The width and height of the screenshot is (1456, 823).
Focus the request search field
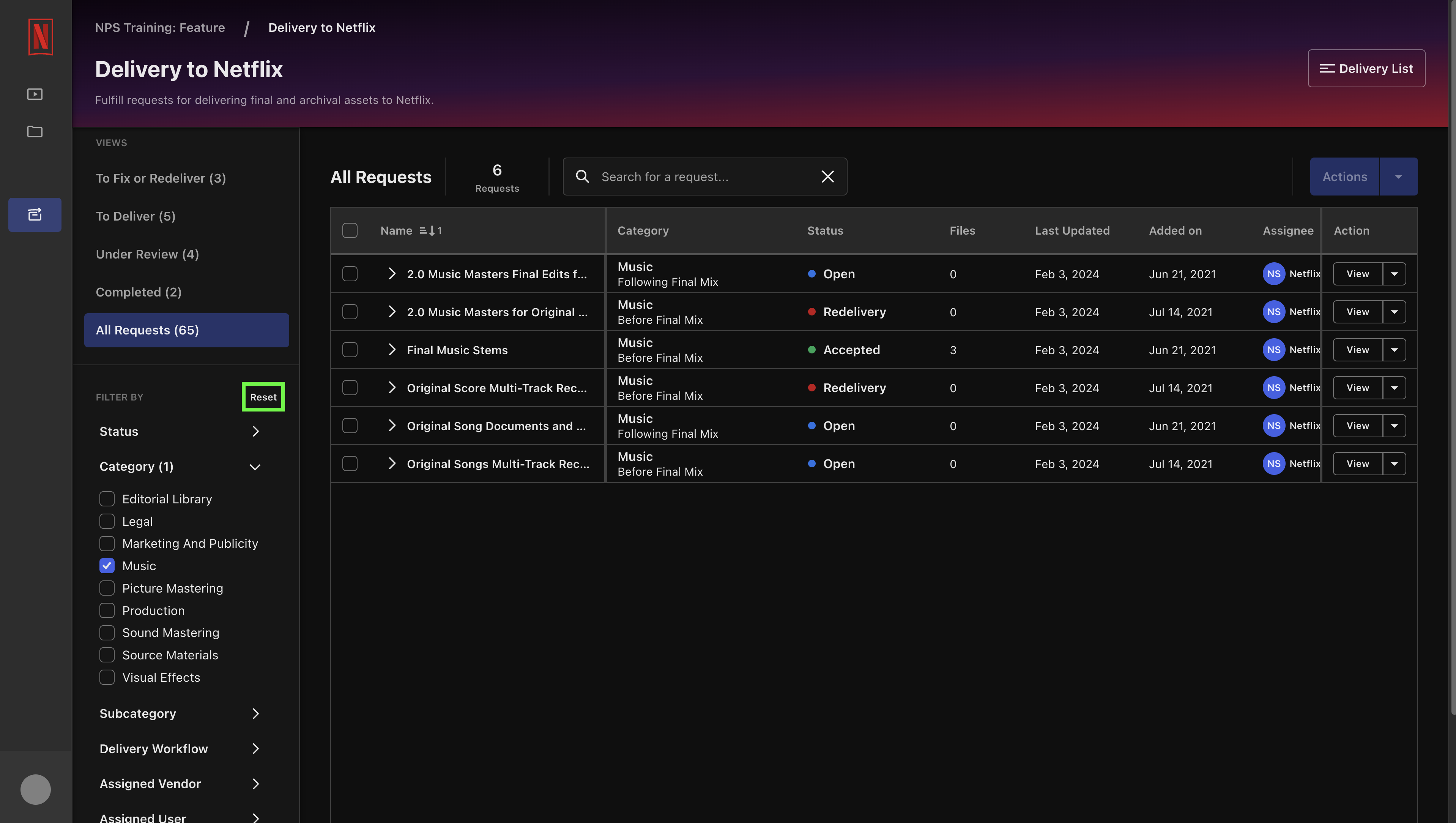pyautogui.click(x=705, y=177)
